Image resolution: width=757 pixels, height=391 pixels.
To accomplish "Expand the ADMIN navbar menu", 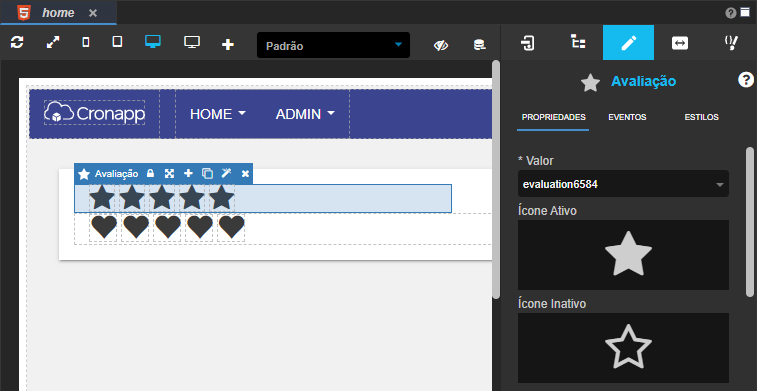I will pos(305,114).
